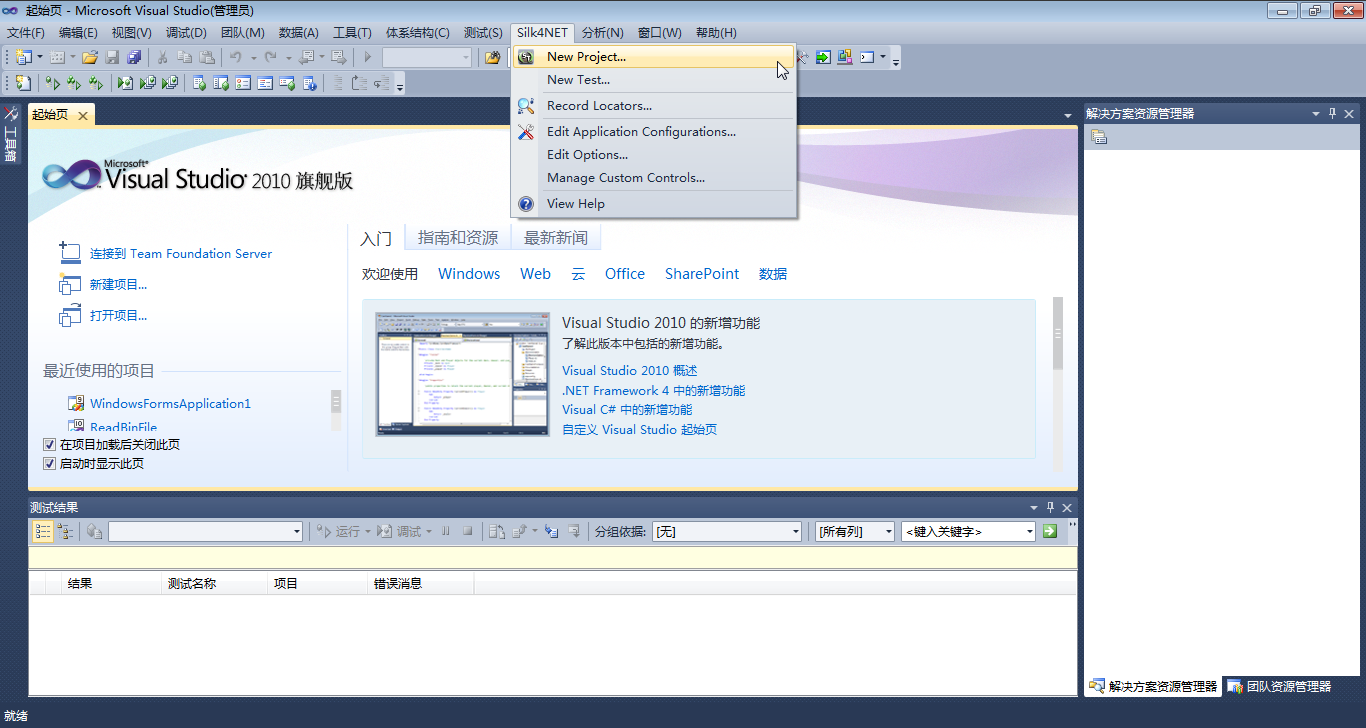Viewport: 1366px width, 728px height.
Task: Click the Undo arrow icon
Action: pos(236,57)
